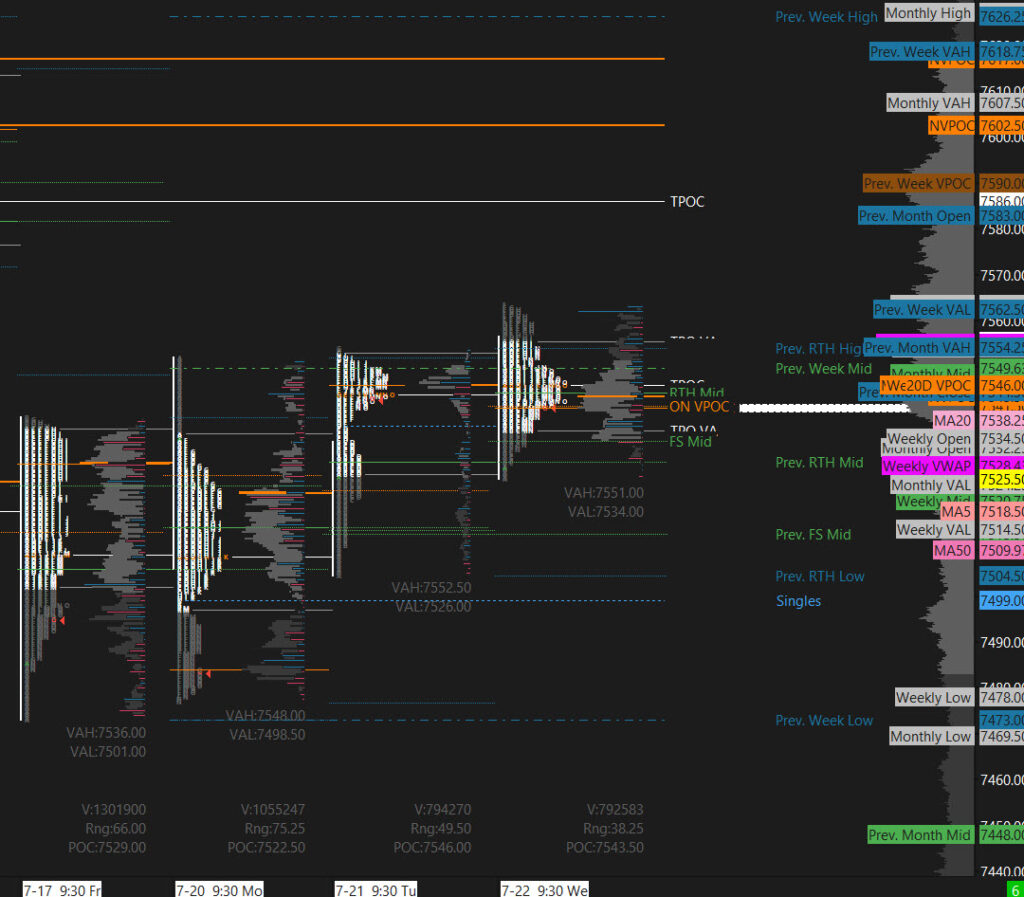Click the white 7586.00 price tag
The width and height of the screenshot is (1024, 897).
1001,201
